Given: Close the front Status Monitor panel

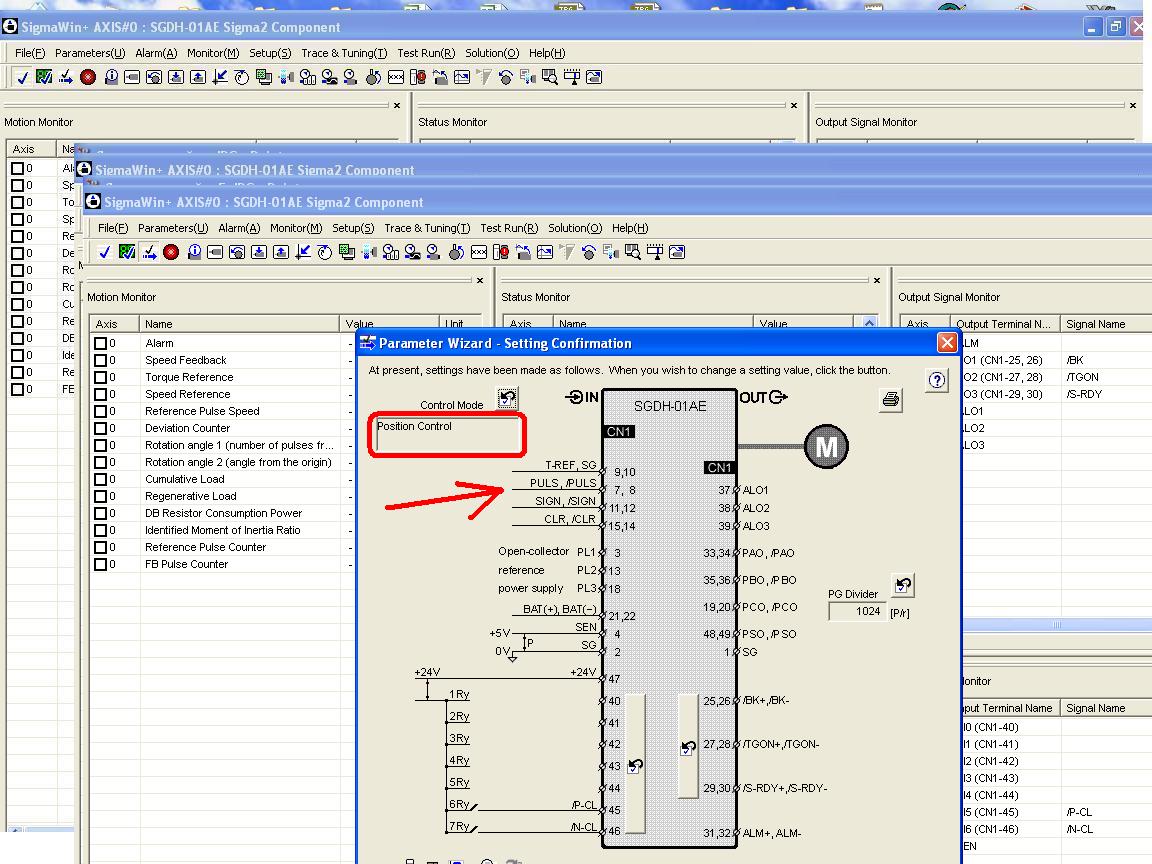Looking at the screenshot, I should [x=876, y=280].
